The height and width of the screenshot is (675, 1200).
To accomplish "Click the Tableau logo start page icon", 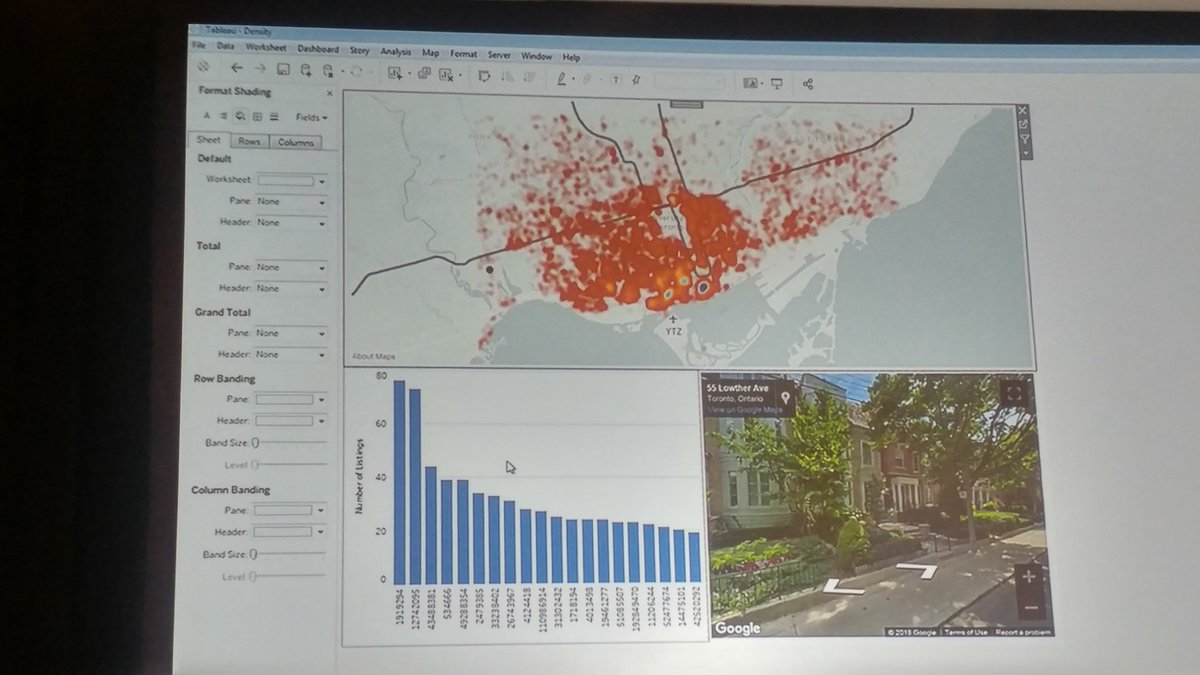I will click(x=203, y=67).
